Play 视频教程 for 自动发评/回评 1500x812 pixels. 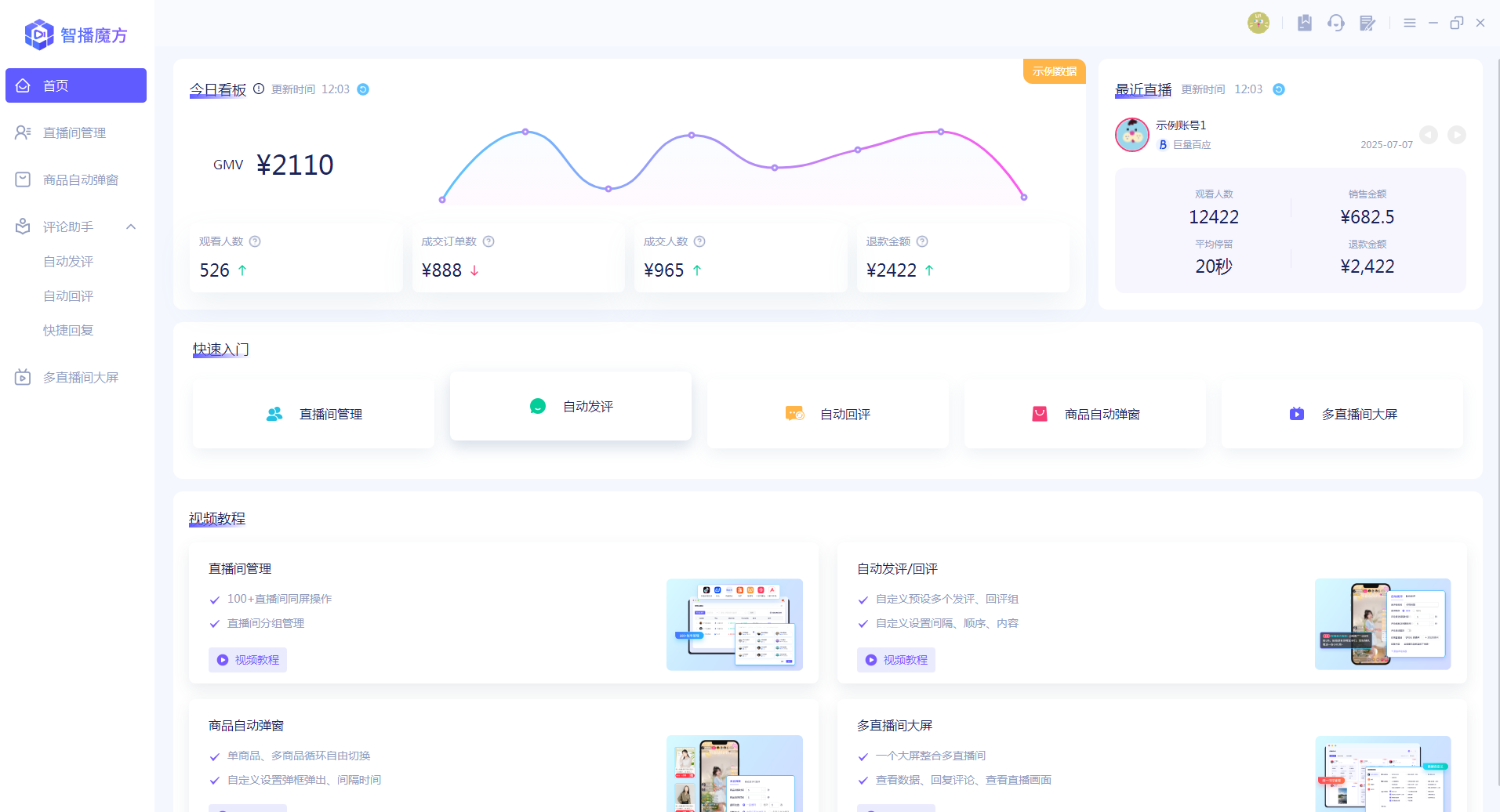coord(896,660)
